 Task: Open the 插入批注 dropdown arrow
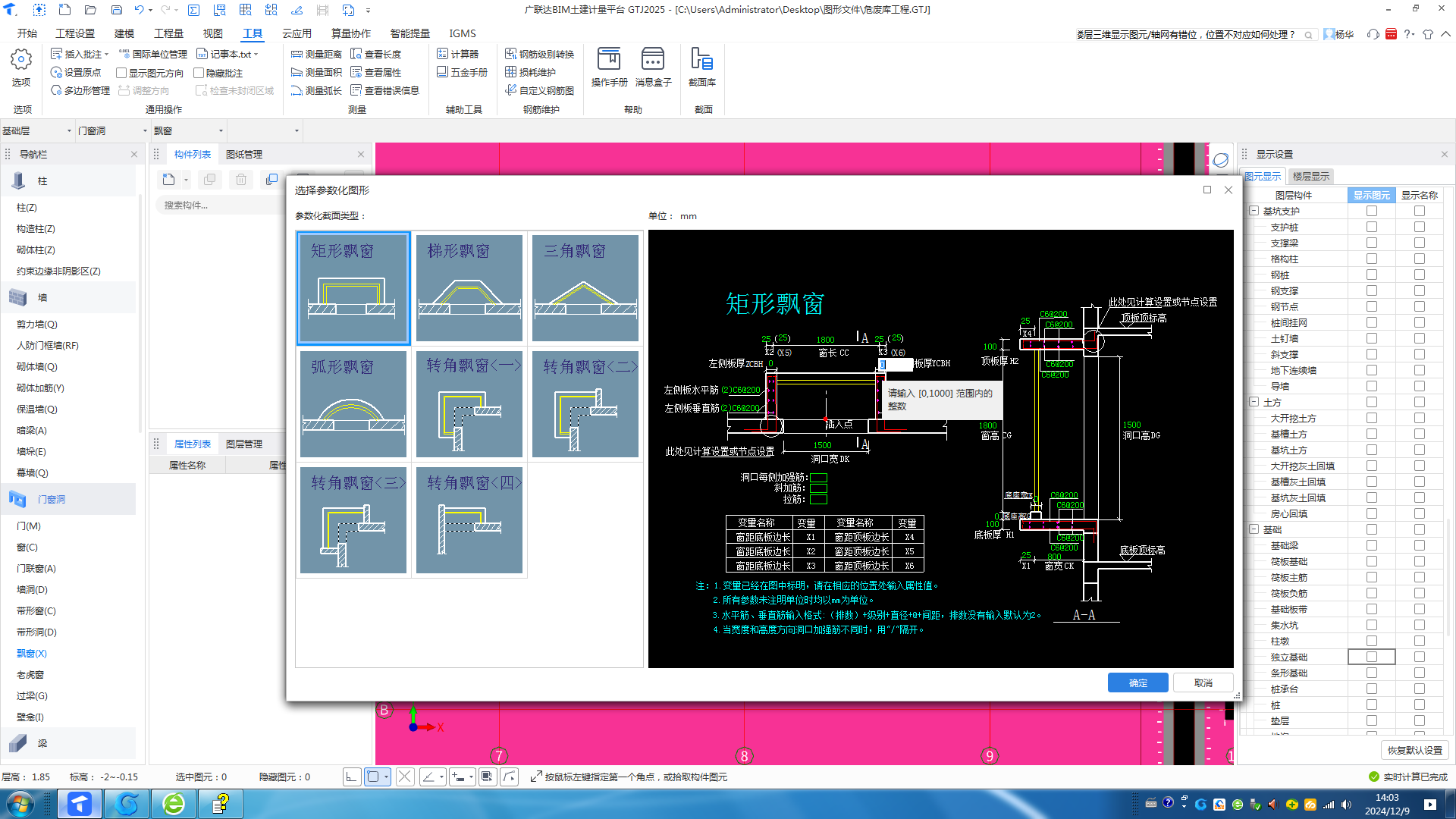pyautogui.click(x=106, y=55)
